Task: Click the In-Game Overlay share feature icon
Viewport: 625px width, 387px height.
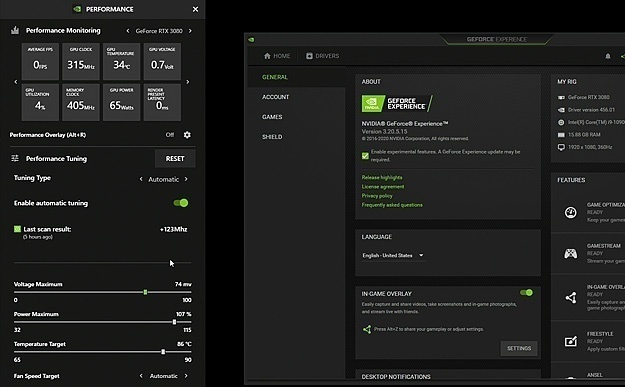Action: (571, 297)
